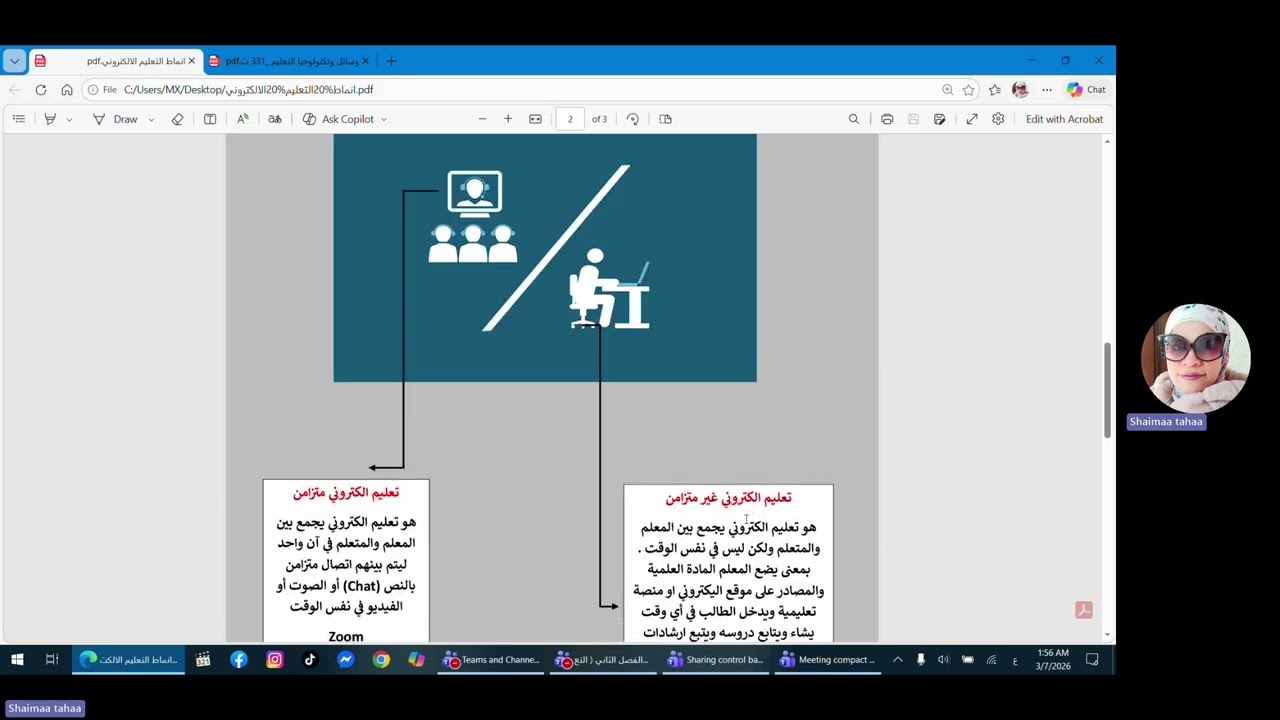Open the Windows Start menu
This screenshot has height=720, width=1280.
click(17, 660)
